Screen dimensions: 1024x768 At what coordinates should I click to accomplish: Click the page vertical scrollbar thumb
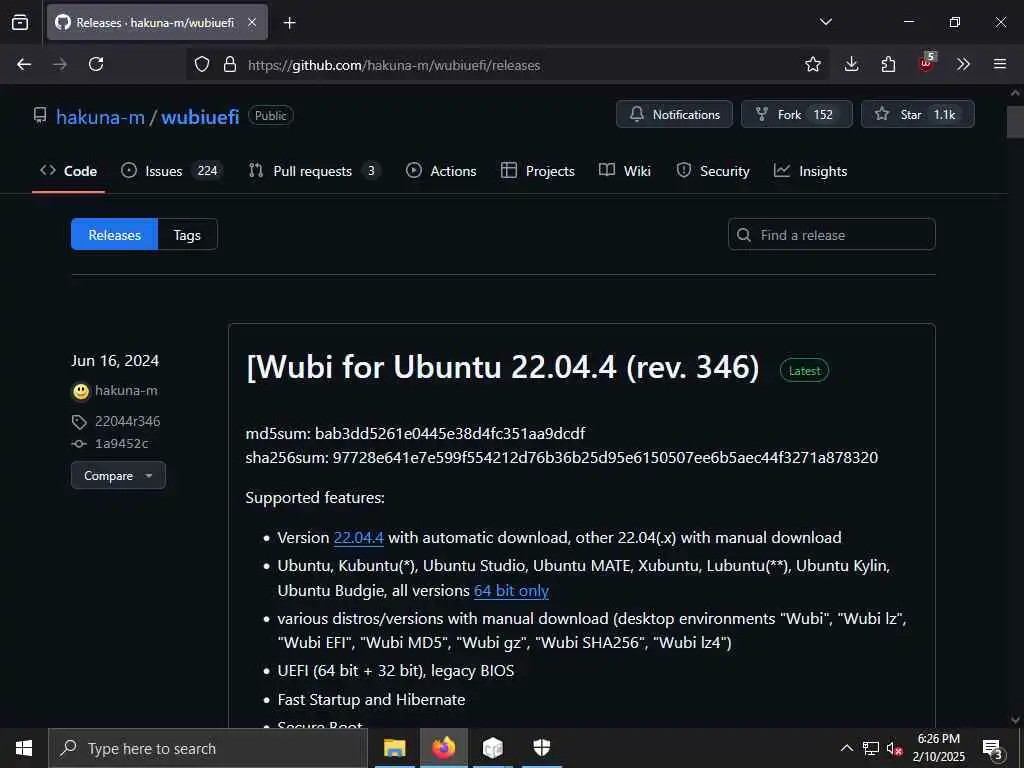click(x=1015, y=121)
